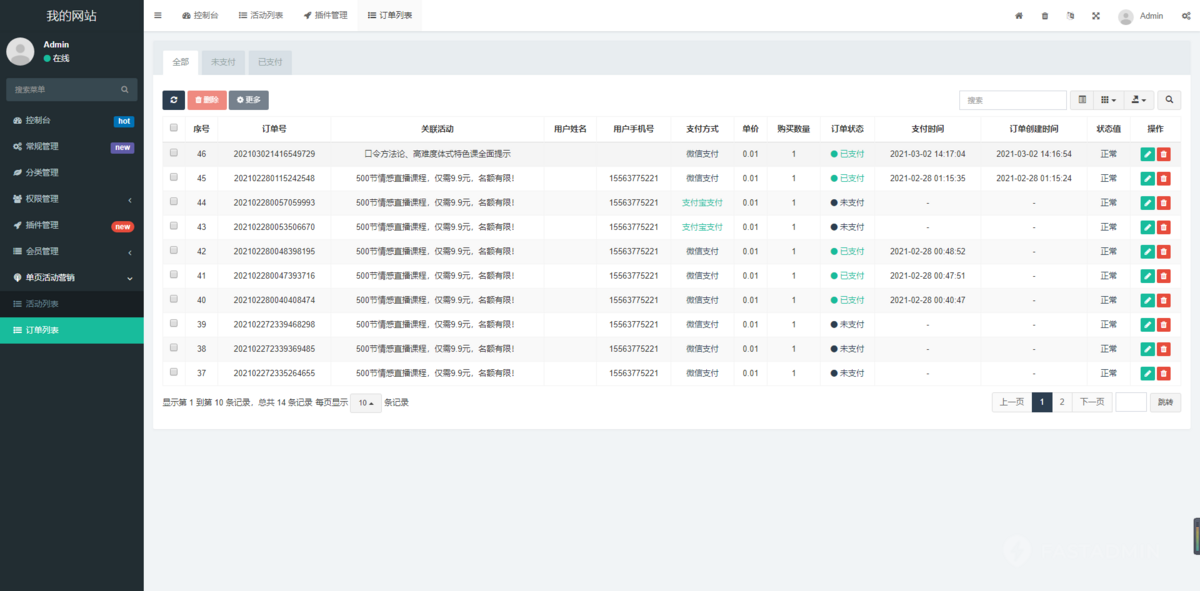Edit order number 45
The width and height of the screenshot is (1200, 591).
tap(1147, 178)
